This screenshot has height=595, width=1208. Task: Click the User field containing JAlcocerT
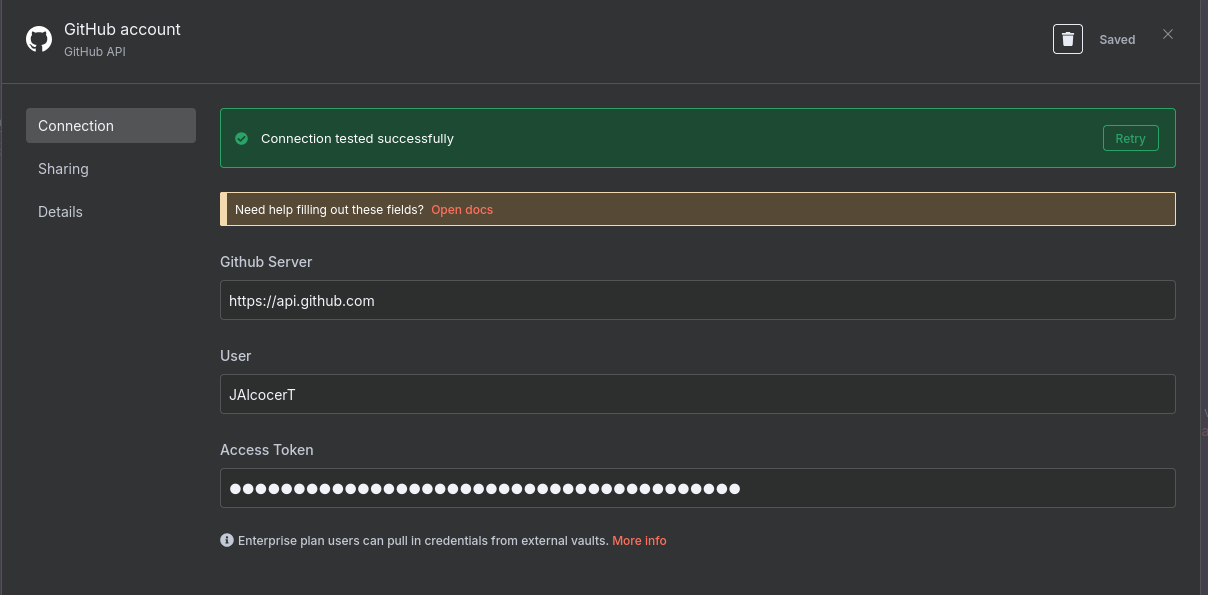click(x=697, y=394)
